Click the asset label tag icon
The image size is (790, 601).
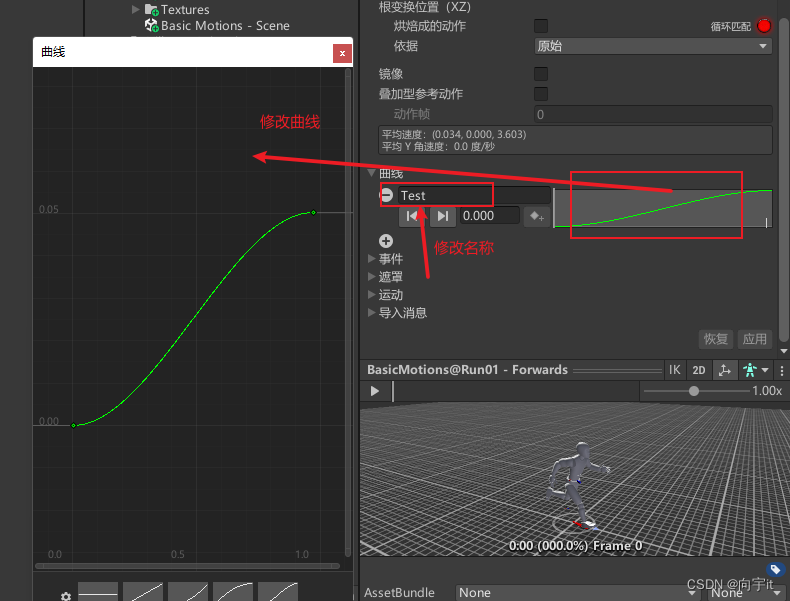[774, 570]
